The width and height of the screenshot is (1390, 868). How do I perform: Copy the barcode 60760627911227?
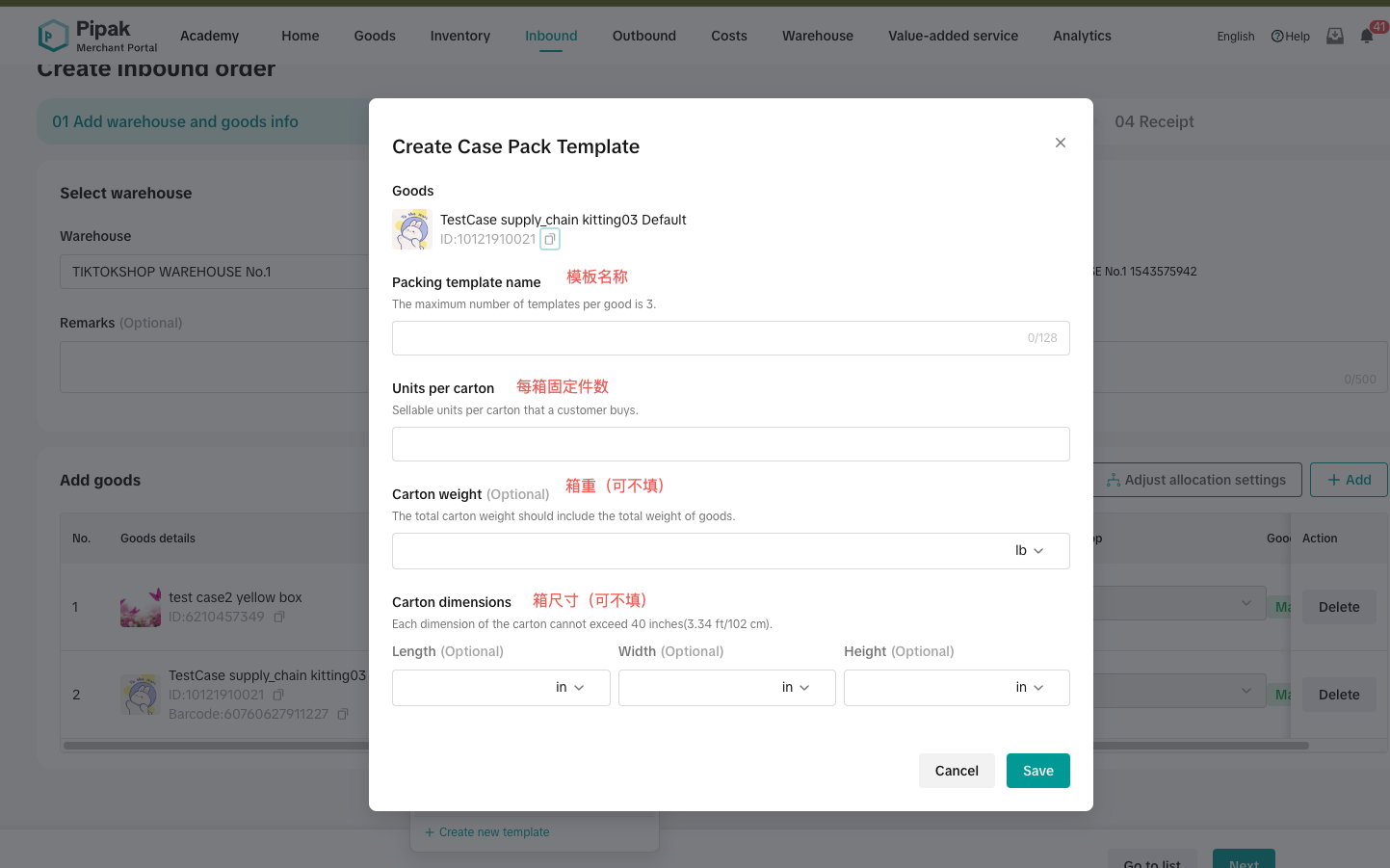click(343, 714)
